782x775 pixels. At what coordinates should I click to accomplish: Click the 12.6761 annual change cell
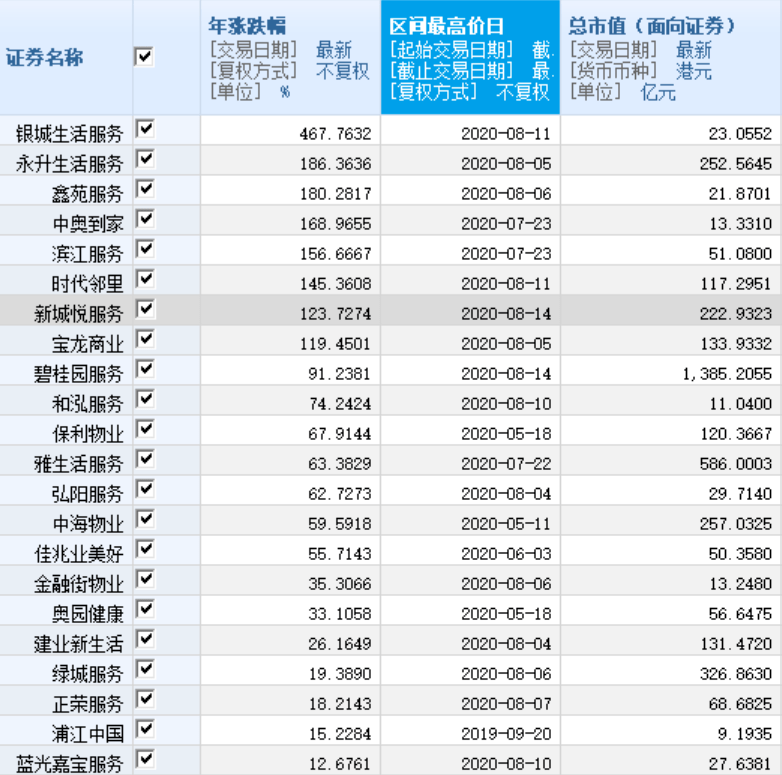[x=291, y=761]
